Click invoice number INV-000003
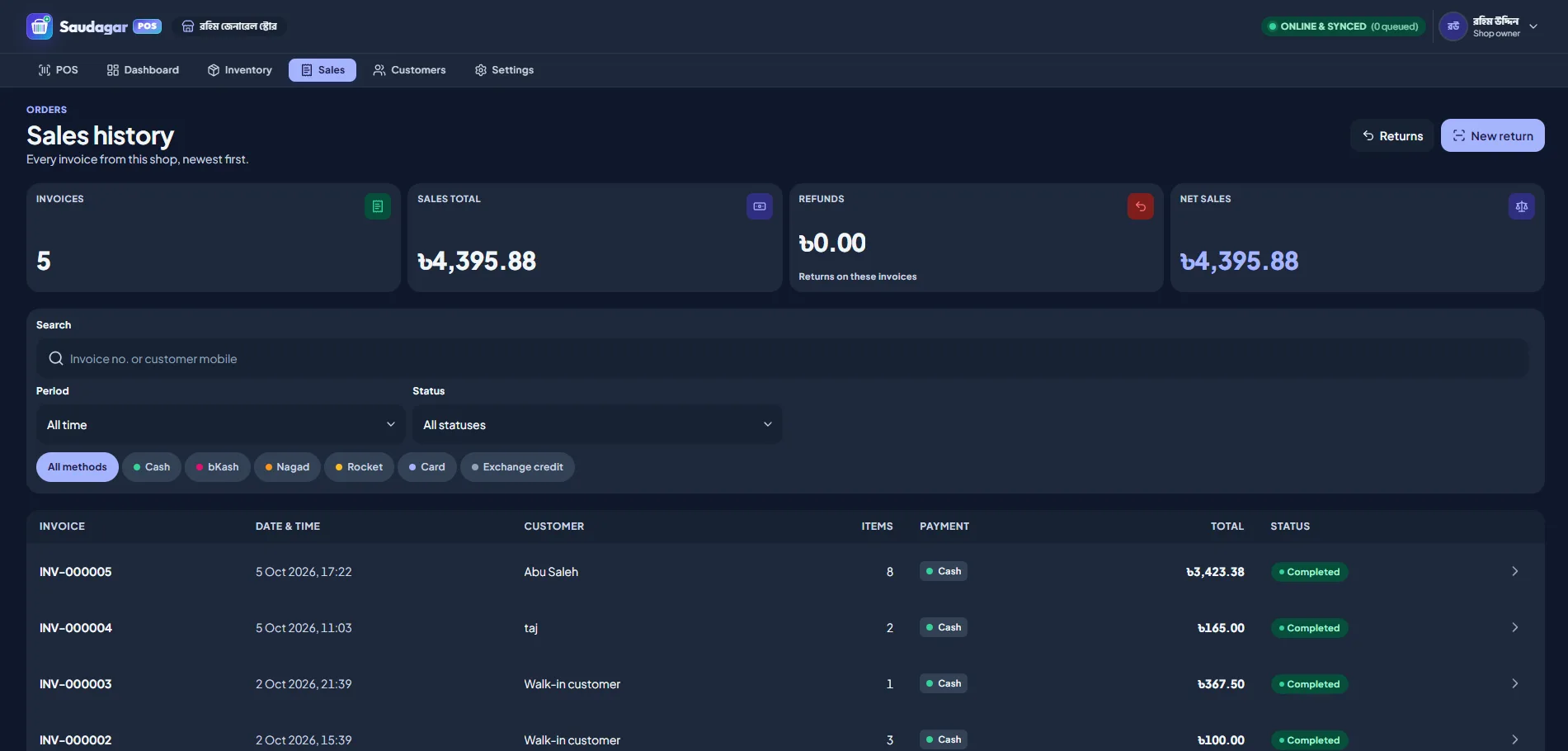 tap(76, 684)
